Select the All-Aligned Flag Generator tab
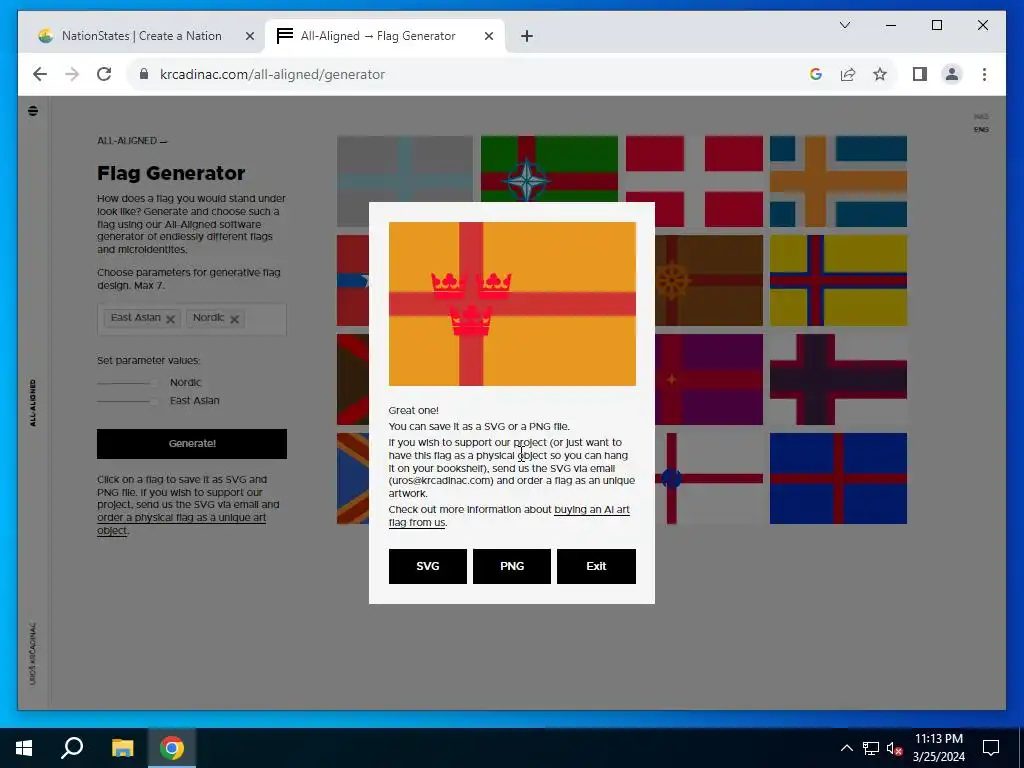 (x=377, y=36)
